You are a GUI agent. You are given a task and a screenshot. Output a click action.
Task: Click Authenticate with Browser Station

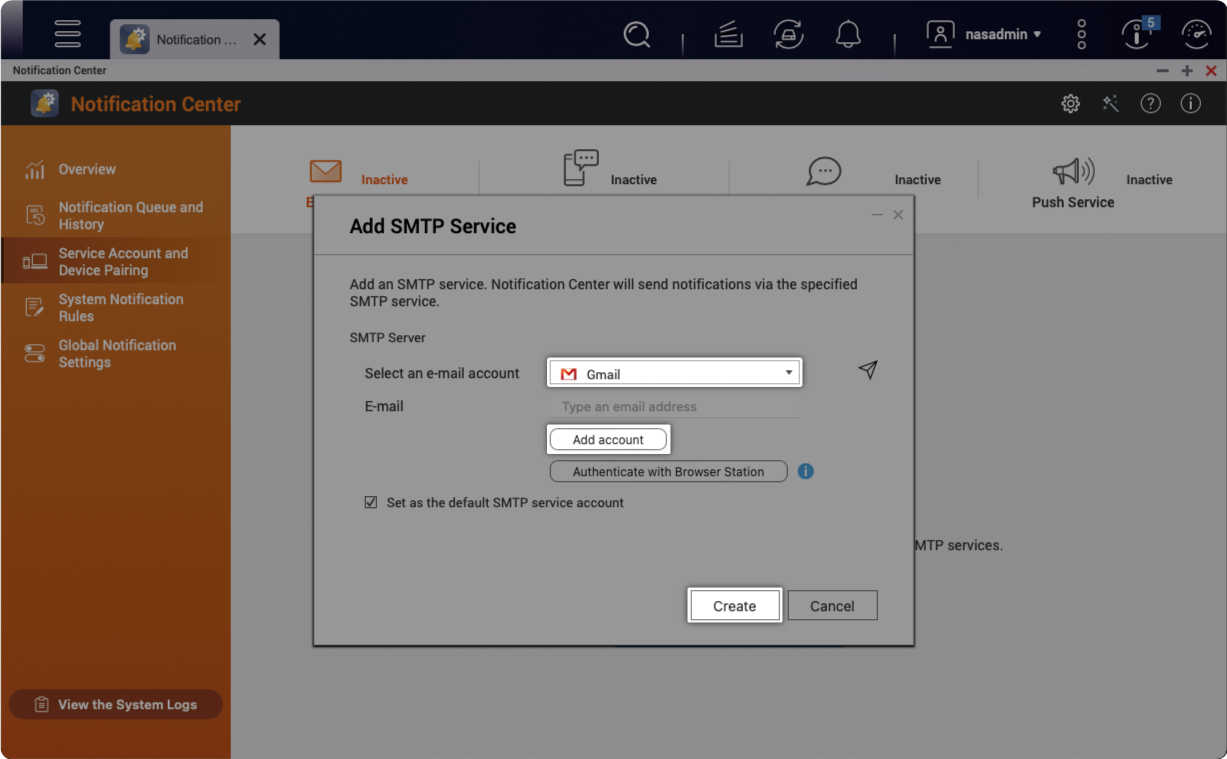[x=668, y=472]
